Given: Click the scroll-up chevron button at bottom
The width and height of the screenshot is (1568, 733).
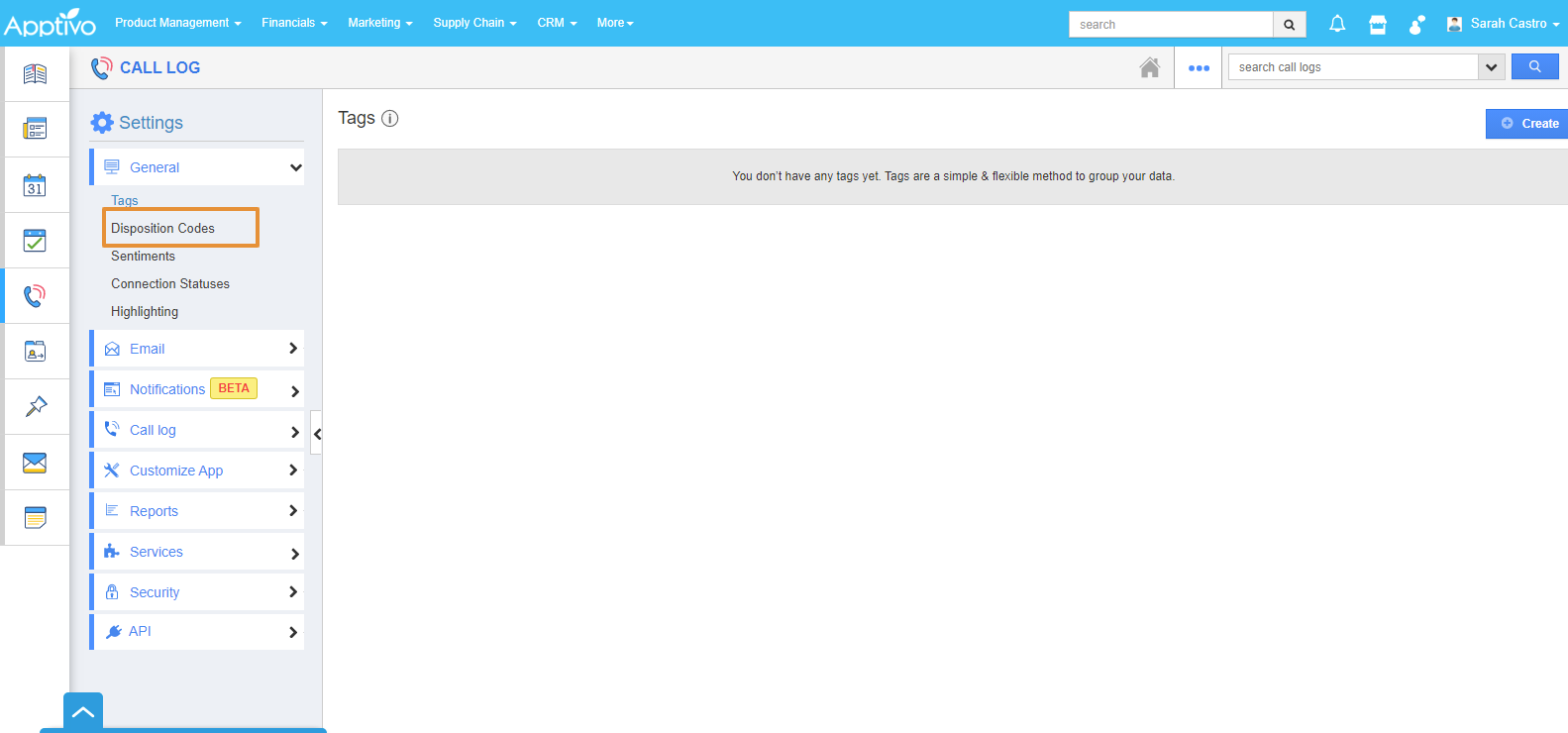Looking at the screenshot, I should tap(83, 712).
